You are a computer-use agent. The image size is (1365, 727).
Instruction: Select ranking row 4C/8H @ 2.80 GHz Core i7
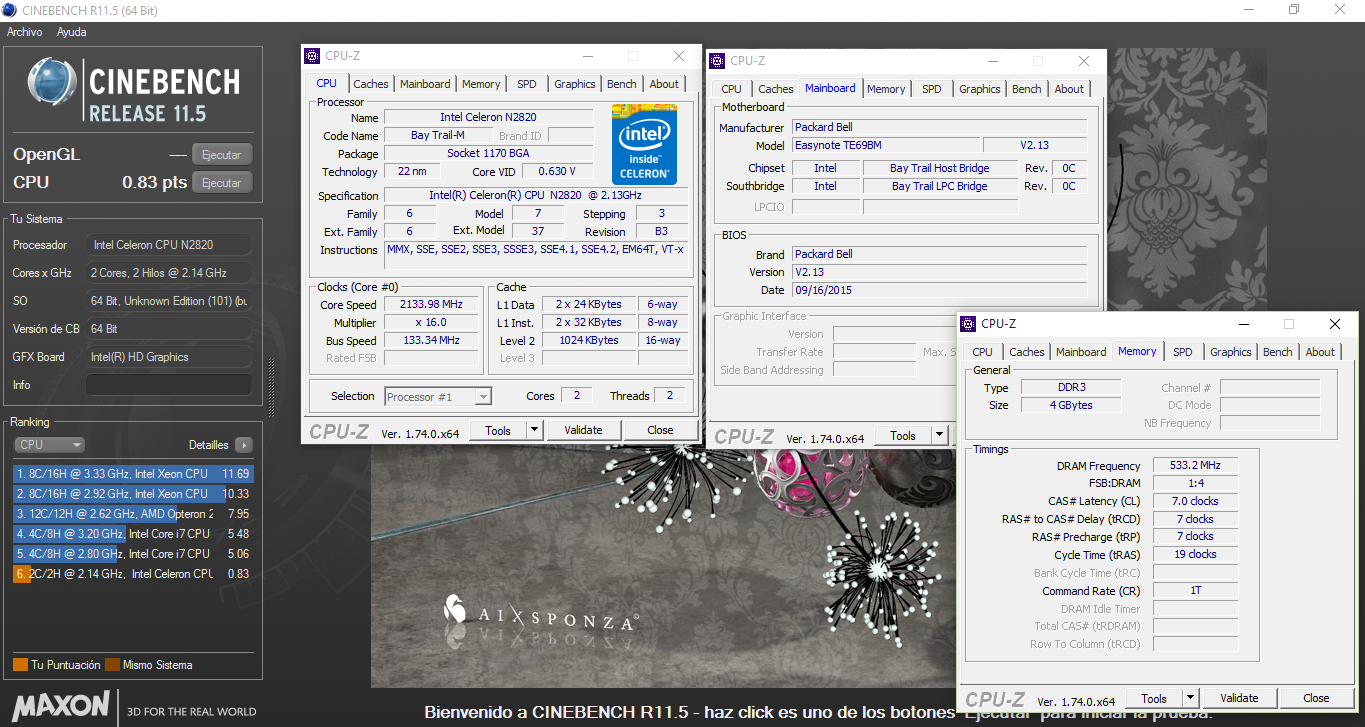point(133,554)
